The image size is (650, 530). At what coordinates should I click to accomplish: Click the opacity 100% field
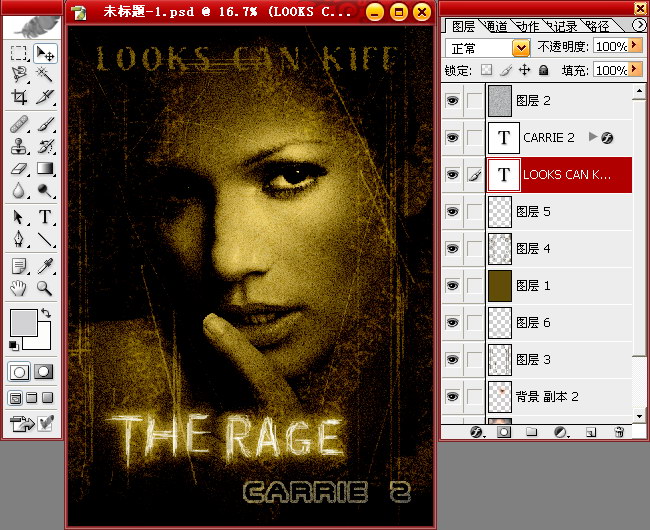pos(611,46)
